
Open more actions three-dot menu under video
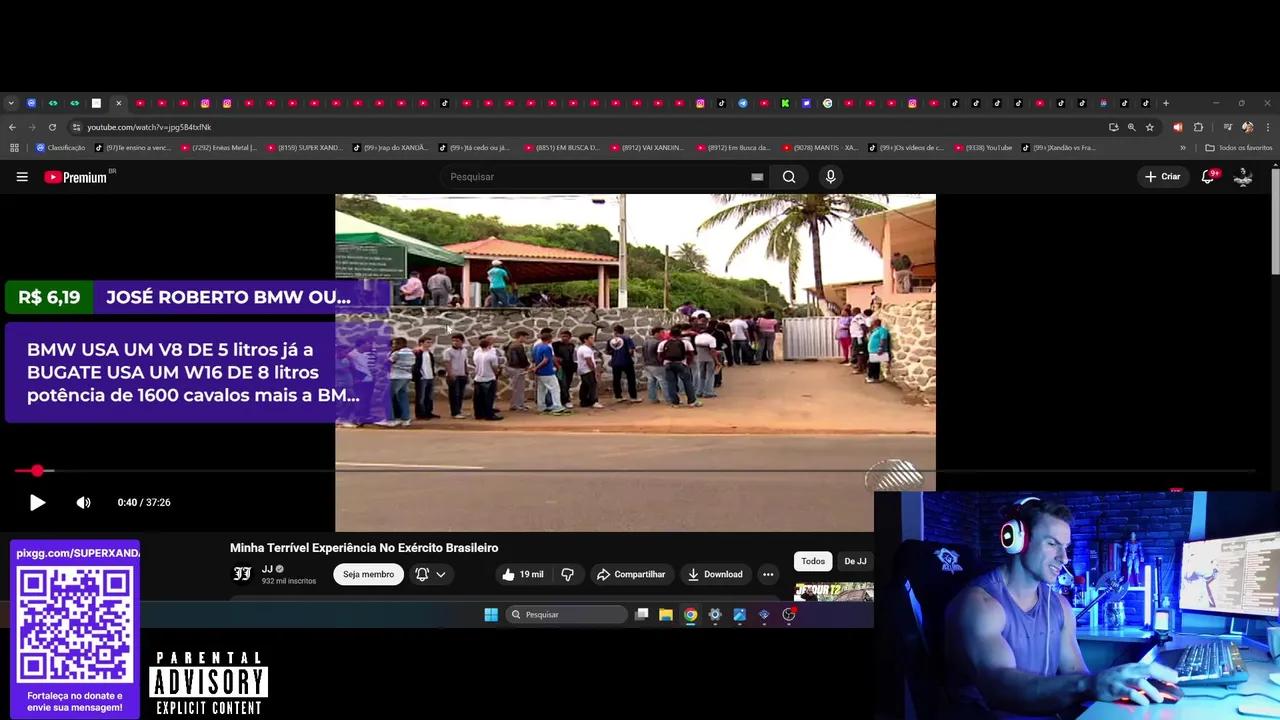point(768,574)
